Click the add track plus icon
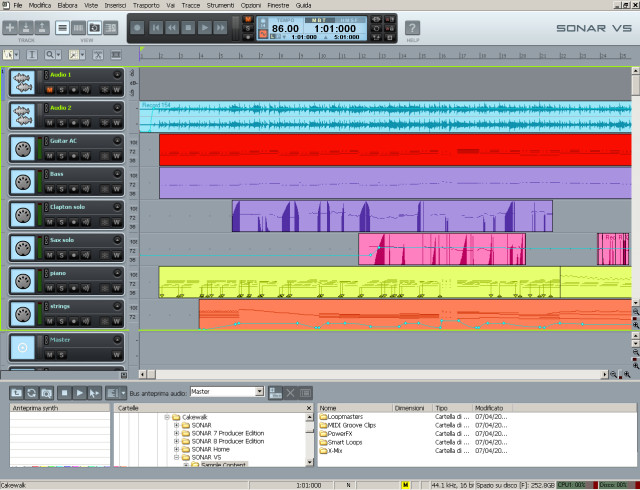The height and width of the screenshot is (490, 640). (10, 27)
